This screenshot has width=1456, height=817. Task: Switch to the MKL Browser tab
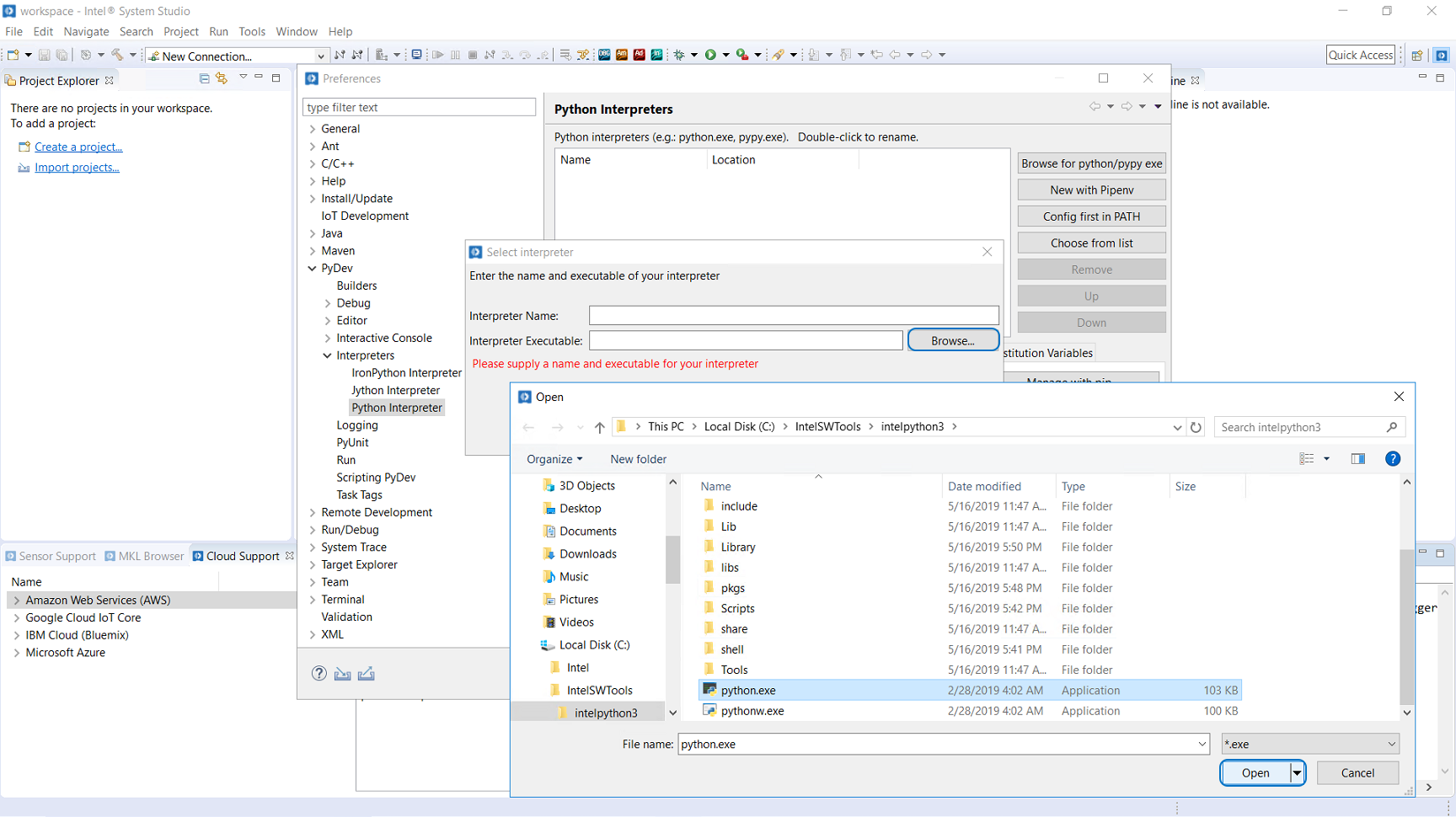[144, 556]
